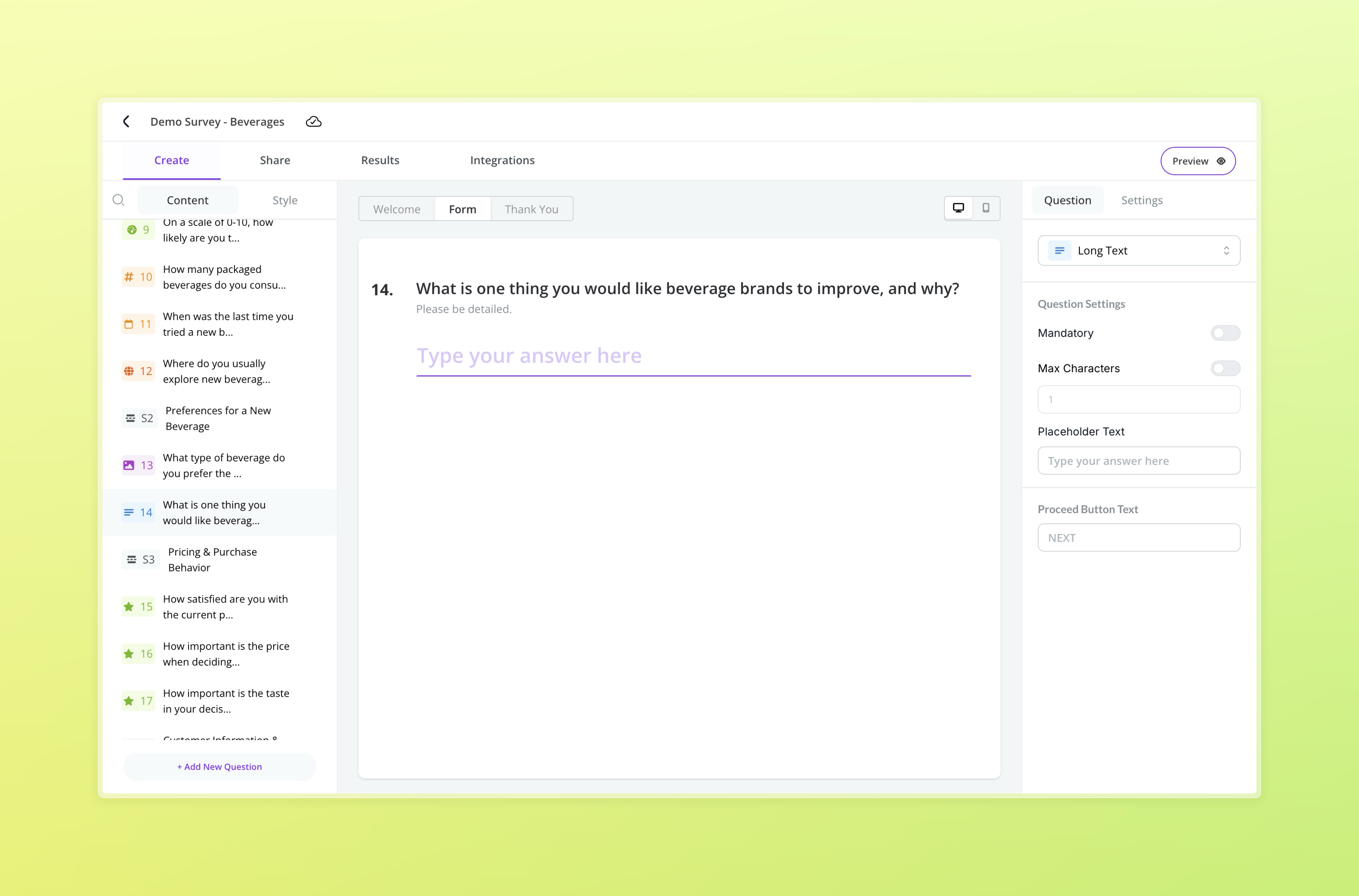Focus the Proceed Button Text field
The height and width of the screenshot is (896, 1359).
tap(1139, 538)
